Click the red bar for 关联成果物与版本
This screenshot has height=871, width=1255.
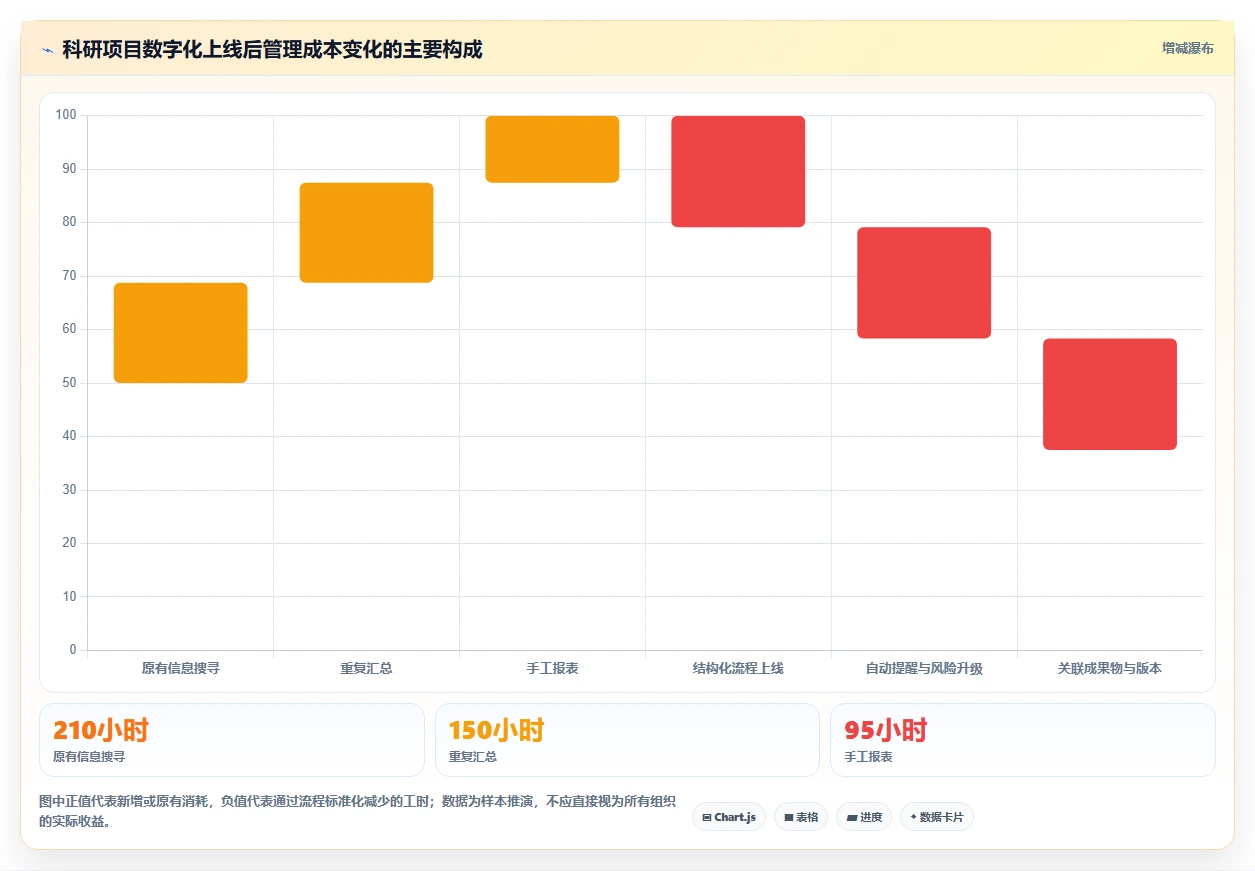click(x=1110, y=394)
